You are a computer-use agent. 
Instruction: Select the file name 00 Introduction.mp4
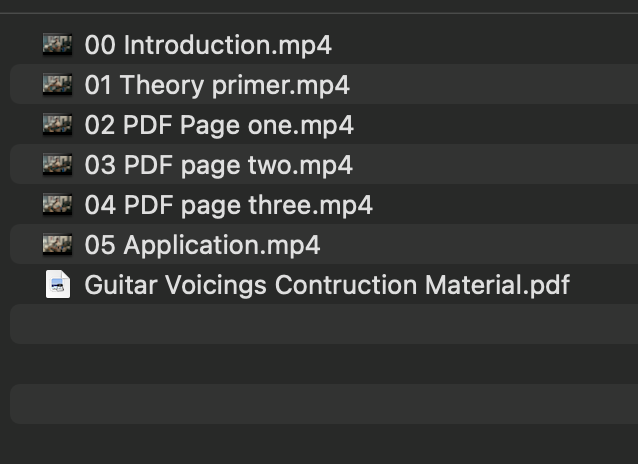(208, 45)
